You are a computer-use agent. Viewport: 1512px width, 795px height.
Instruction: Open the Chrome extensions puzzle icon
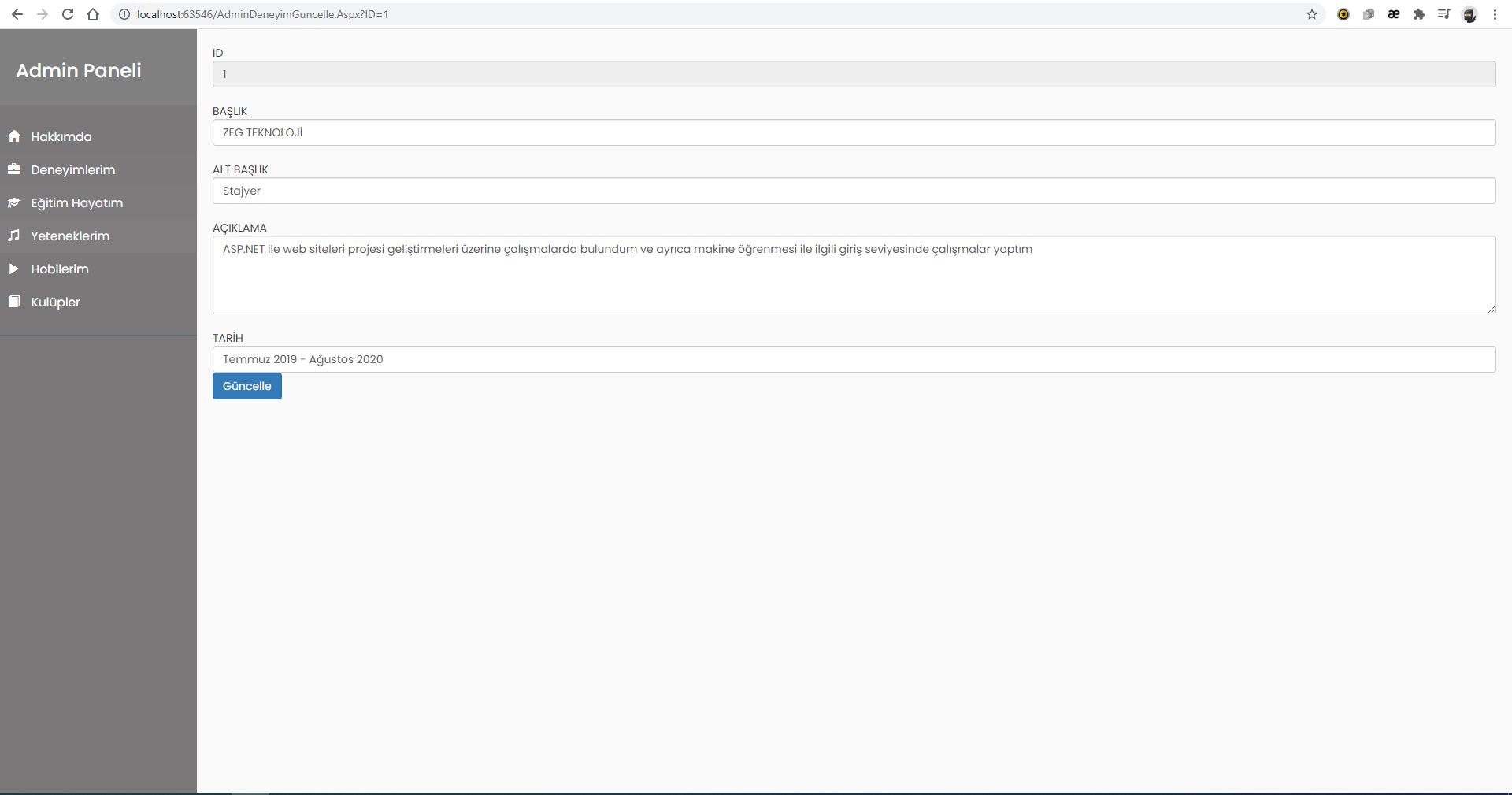coord(1419,14)
